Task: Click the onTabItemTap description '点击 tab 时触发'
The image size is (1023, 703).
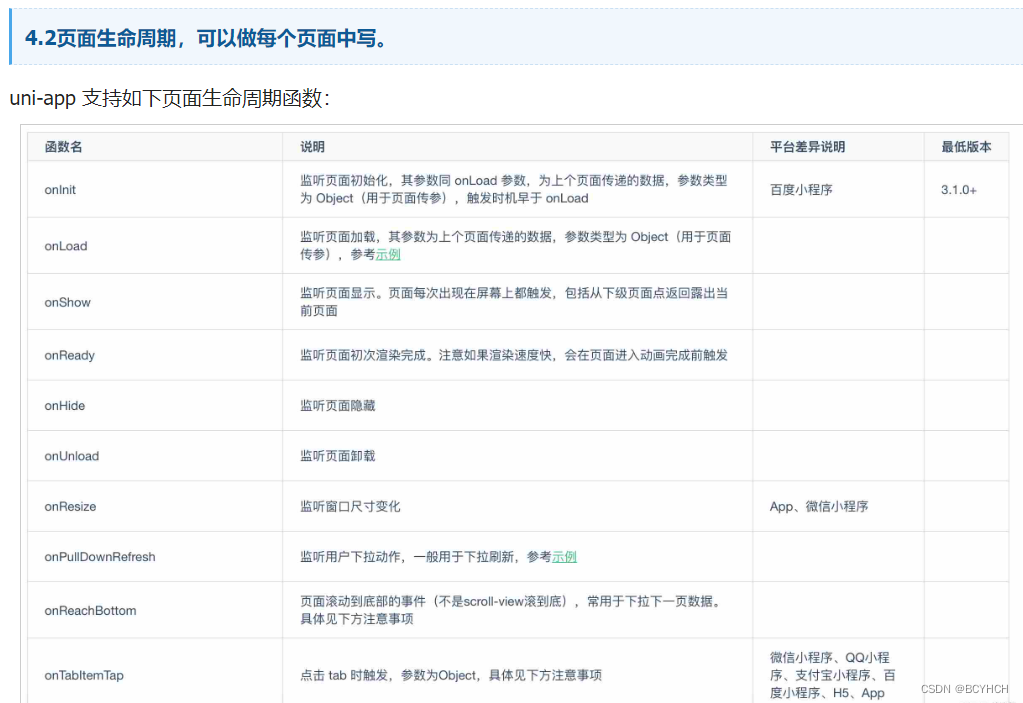Action: (451, 676)
